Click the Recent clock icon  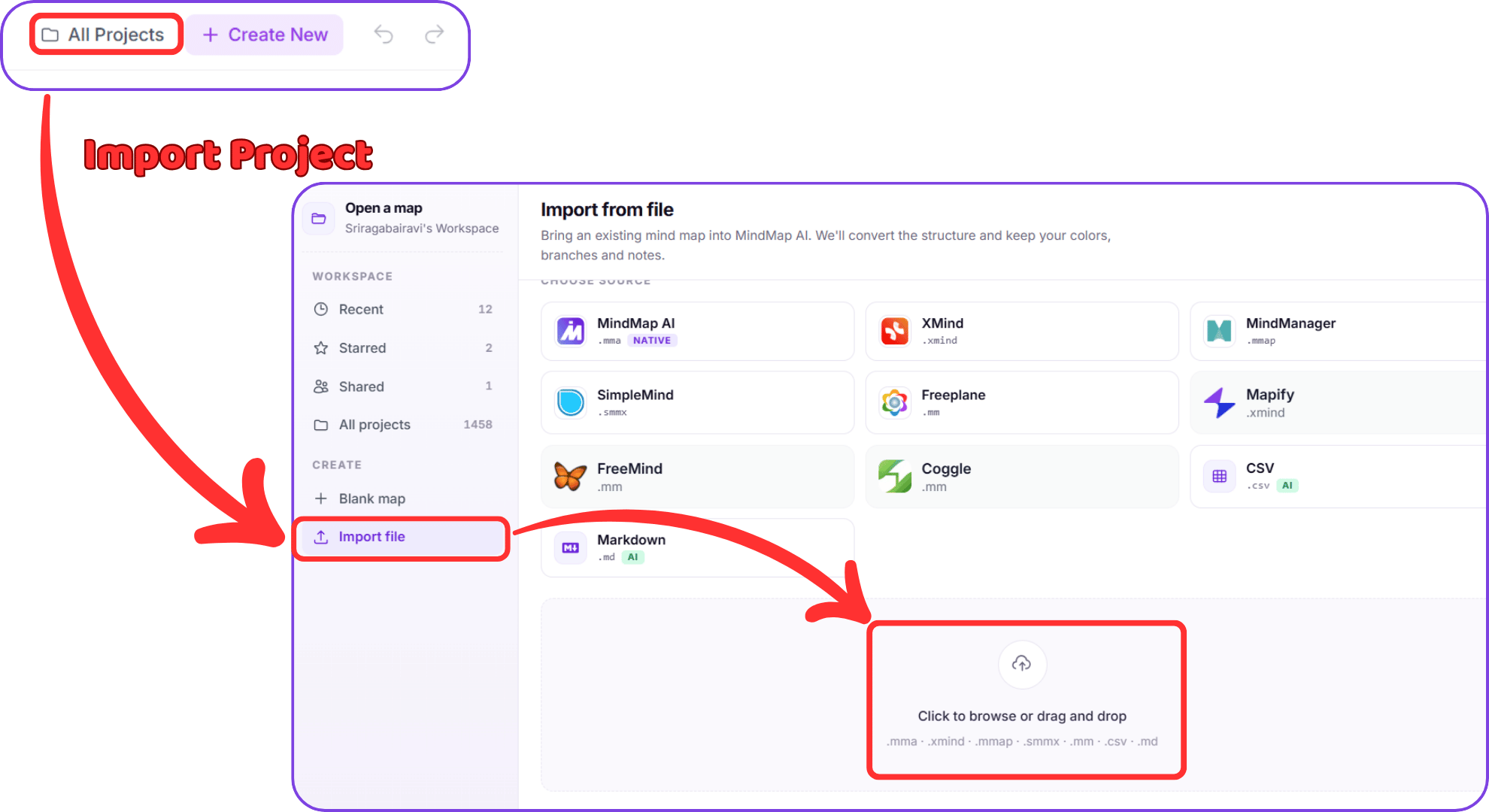pos(321,309)
